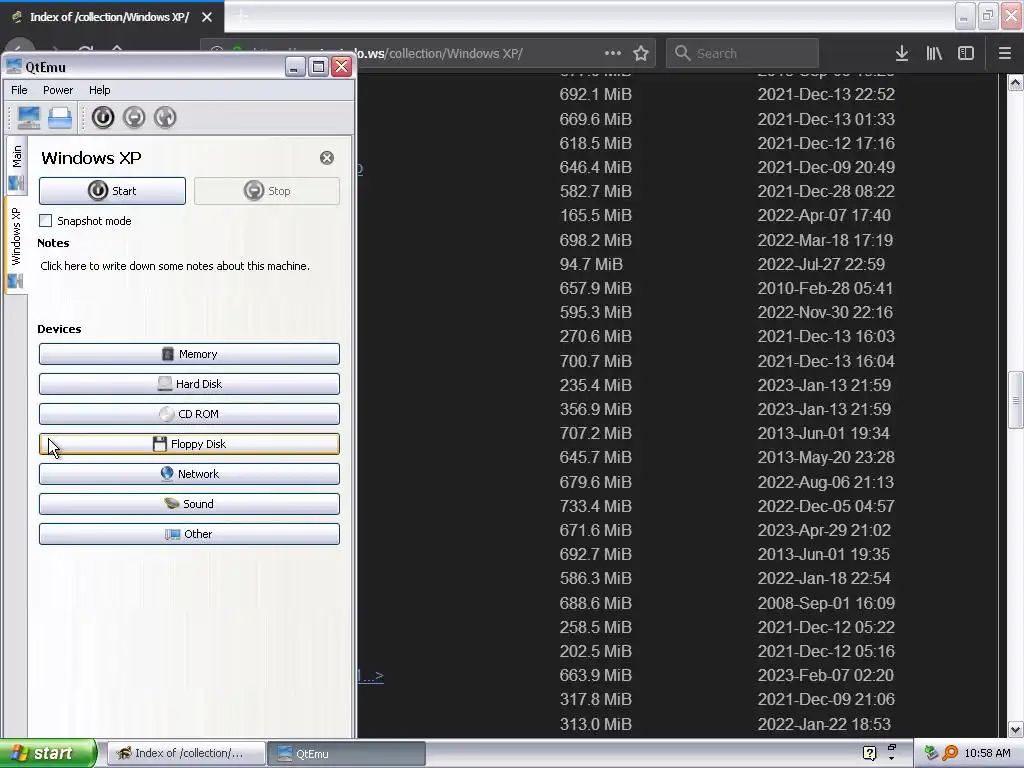Click the Stop machine button
Image resolution: width=1024 pixels, height=768 pixels.
coord(266,191)
